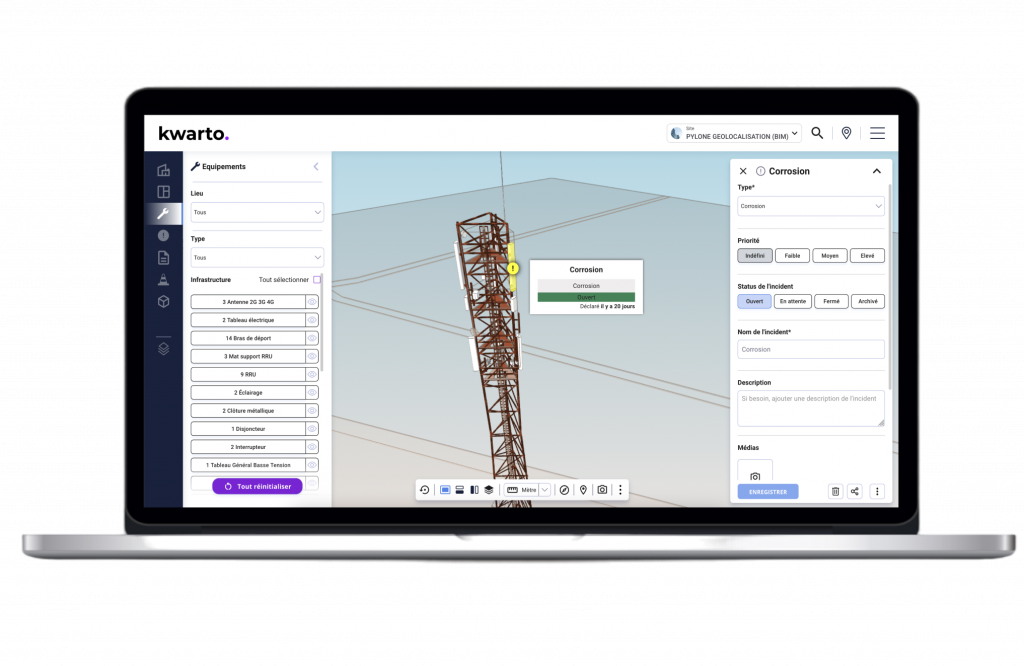Viewport: 1024px width, 666px height.
Task: Click the compass icon in viewer toolbar
Action: tap(564, 490)
